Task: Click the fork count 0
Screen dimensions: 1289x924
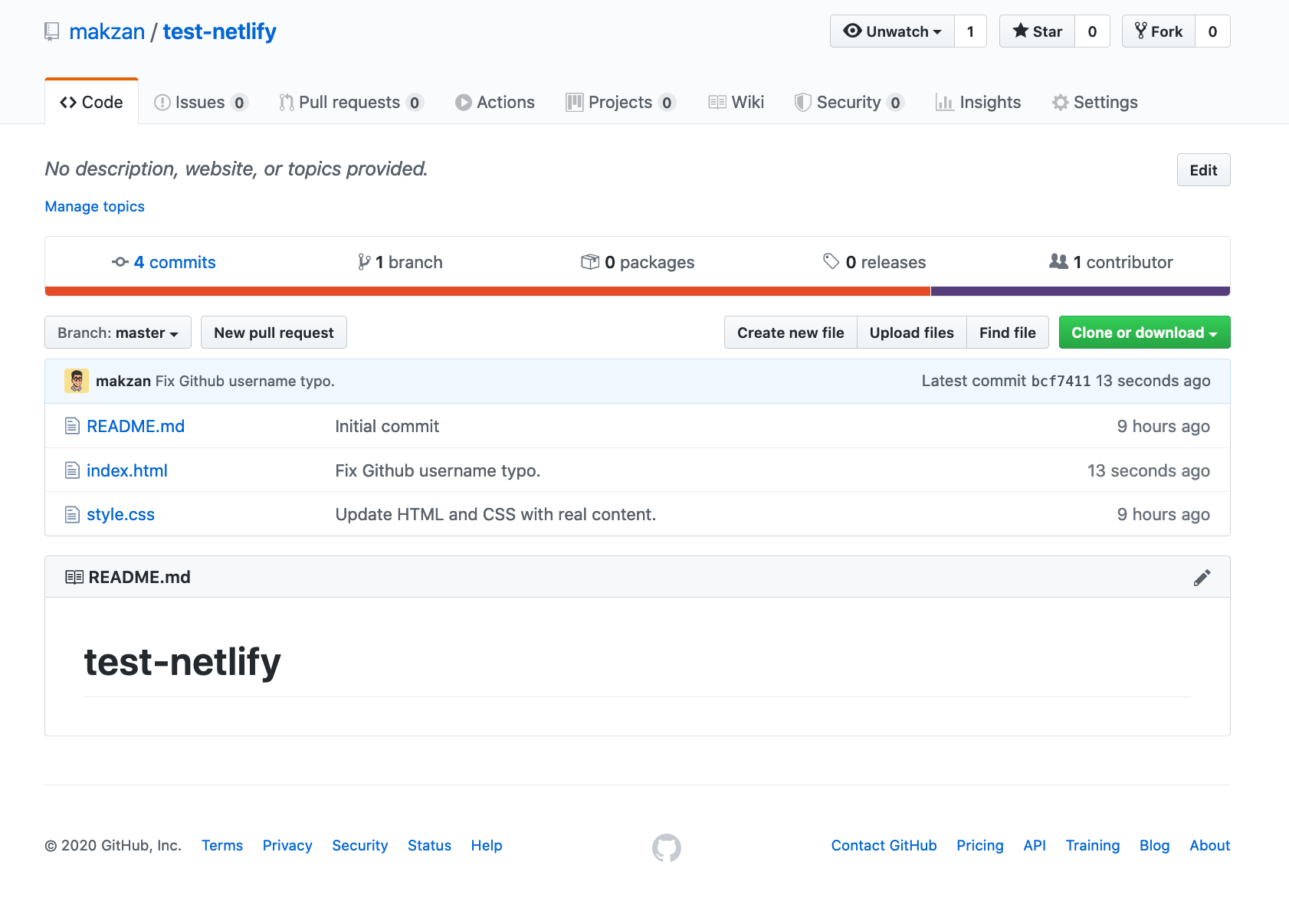Action: point(1212,31)
